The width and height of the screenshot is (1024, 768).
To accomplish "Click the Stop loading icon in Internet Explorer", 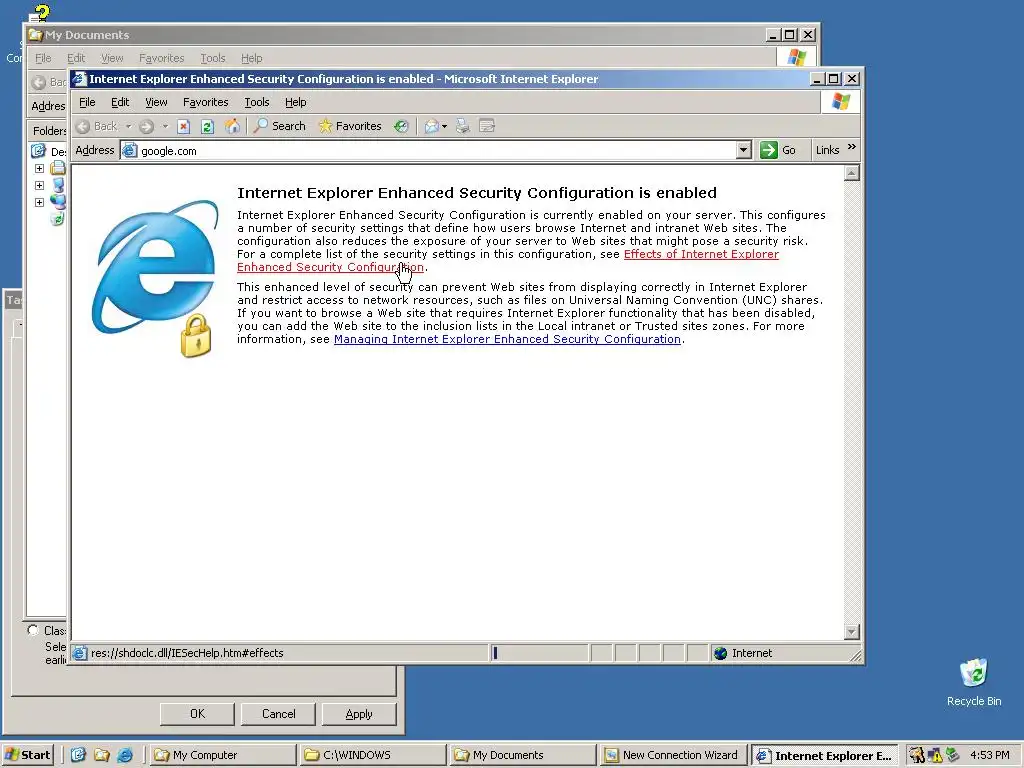I will (x=184, y=126).
